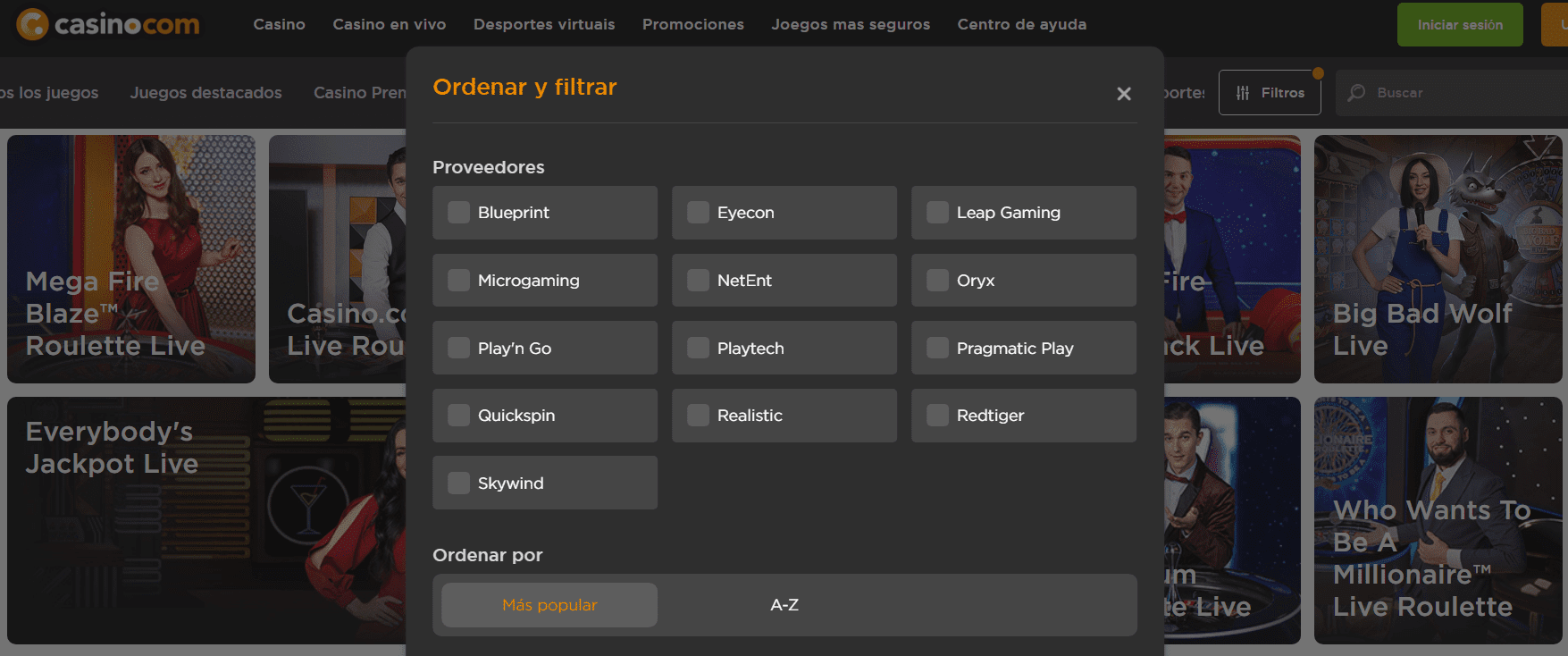
Task: Select the Juegos destacados tab
Action: [x=205, y=93]
